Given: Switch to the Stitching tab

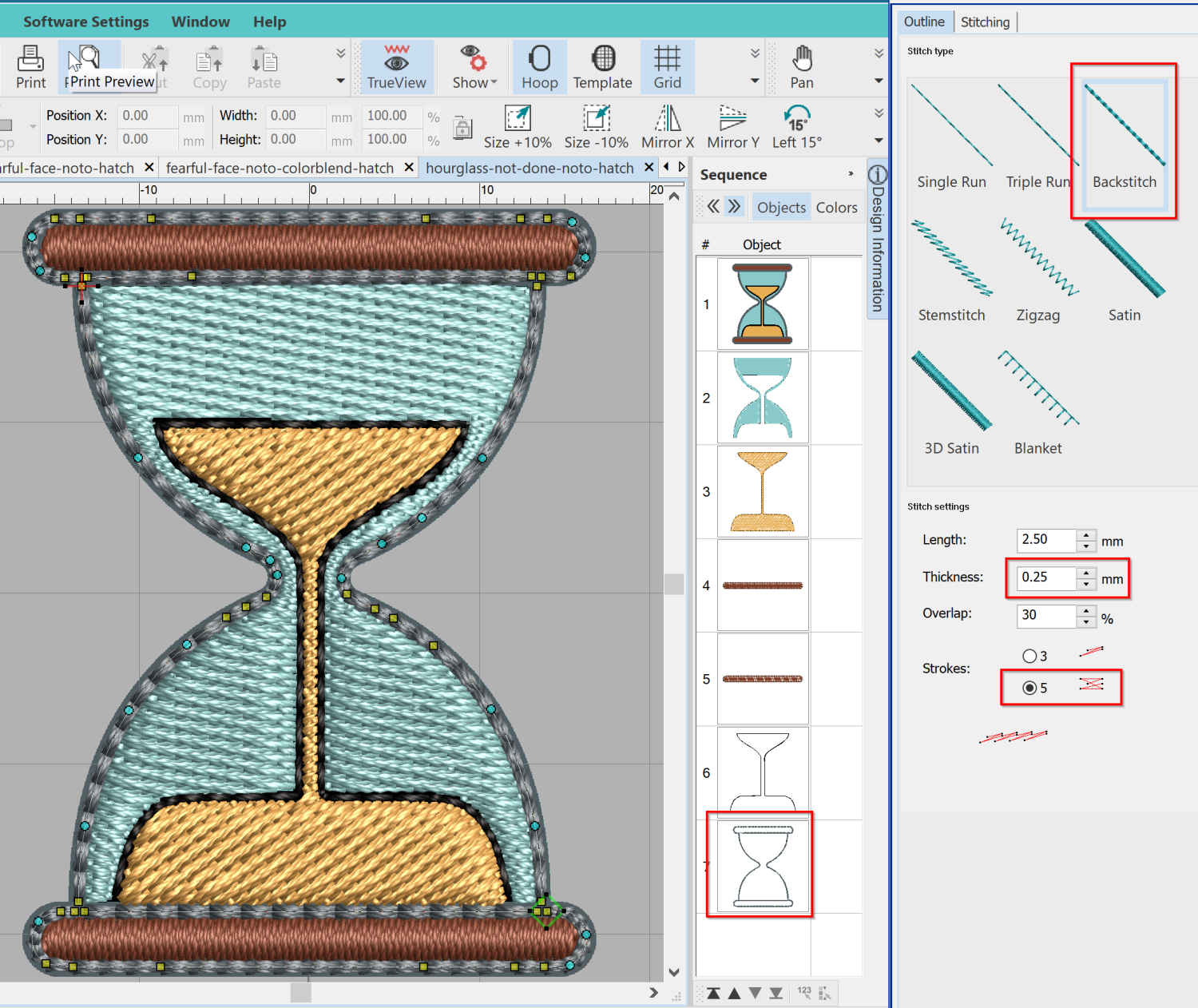Looking at the screenshot, I should [986, 22].
